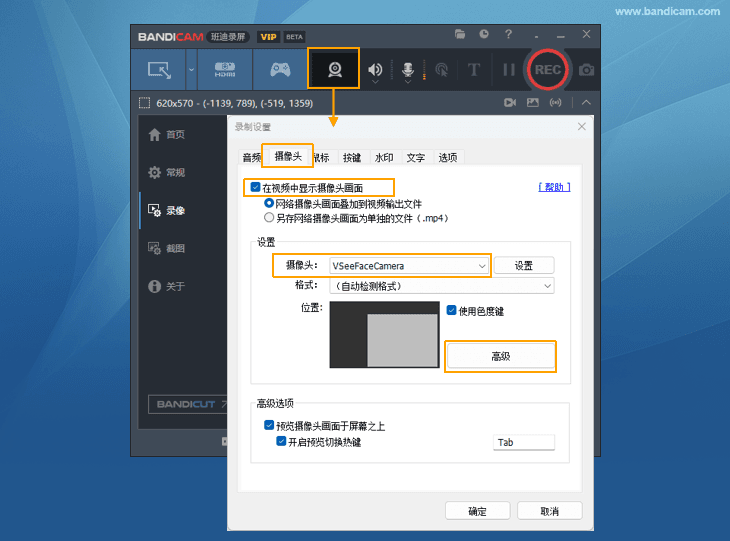This screenshot has width=730, height=541.
Task: Select 另存网络摄像头画面为单独的文件 radio option
Action: point(269,217)
